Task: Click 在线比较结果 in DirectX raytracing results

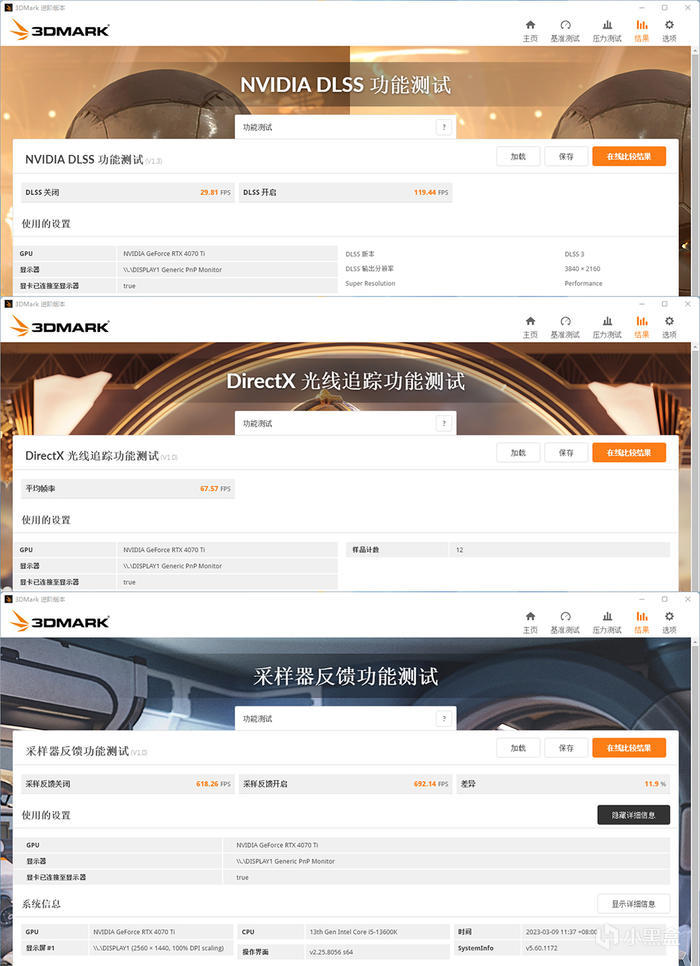Action: 629,453
